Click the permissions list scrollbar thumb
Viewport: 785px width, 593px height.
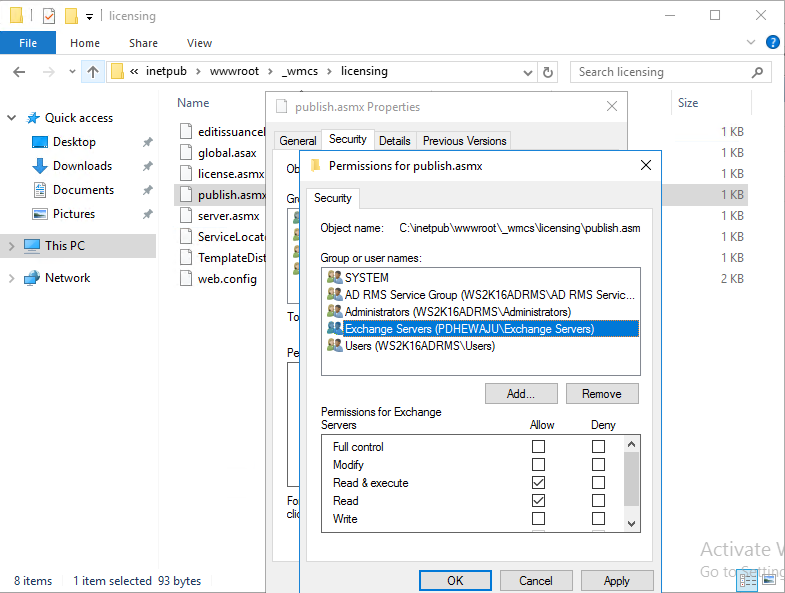631,479
